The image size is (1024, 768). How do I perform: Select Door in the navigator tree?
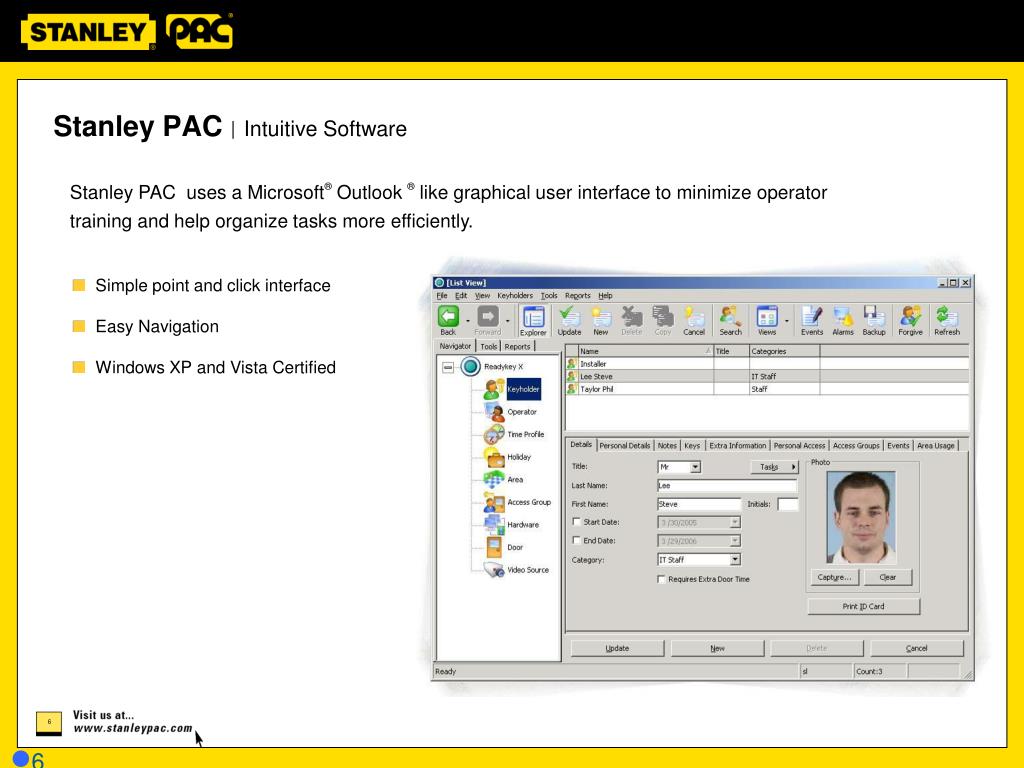click(515, 547)
